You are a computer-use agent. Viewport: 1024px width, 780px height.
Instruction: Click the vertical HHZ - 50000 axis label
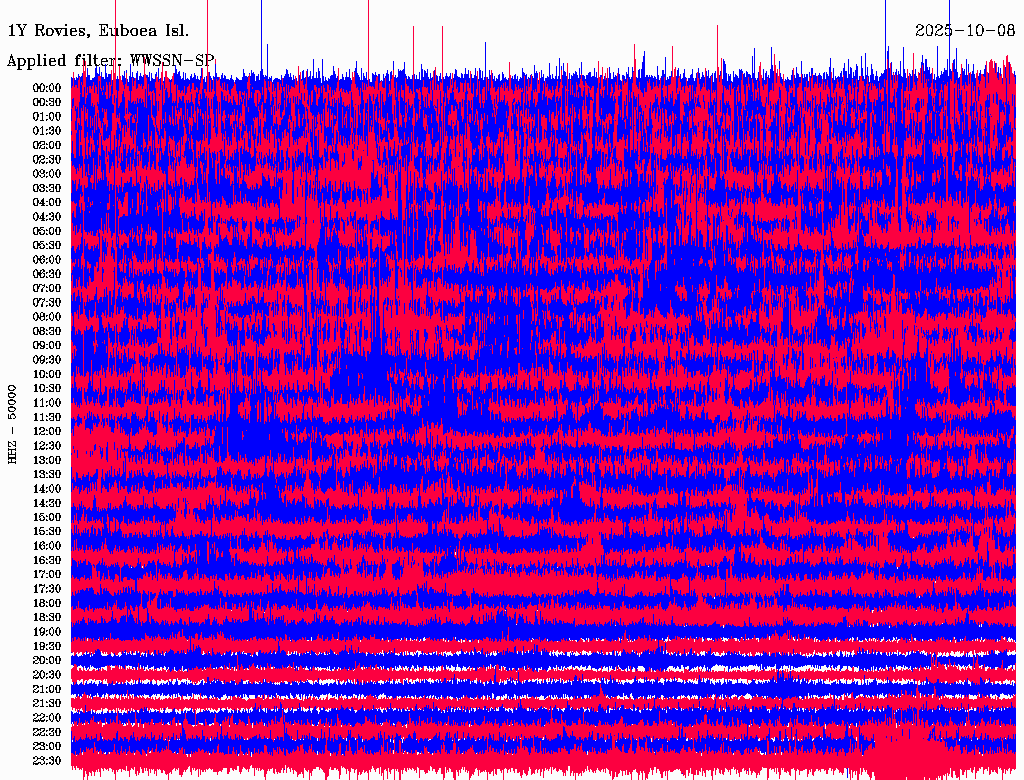pos(12,423)
